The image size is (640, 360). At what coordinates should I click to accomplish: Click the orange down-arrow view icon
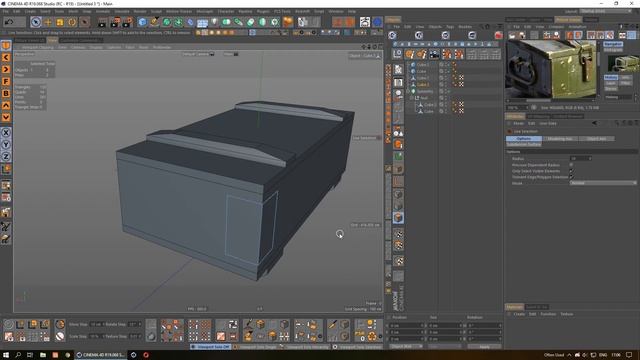pos(6,118)
